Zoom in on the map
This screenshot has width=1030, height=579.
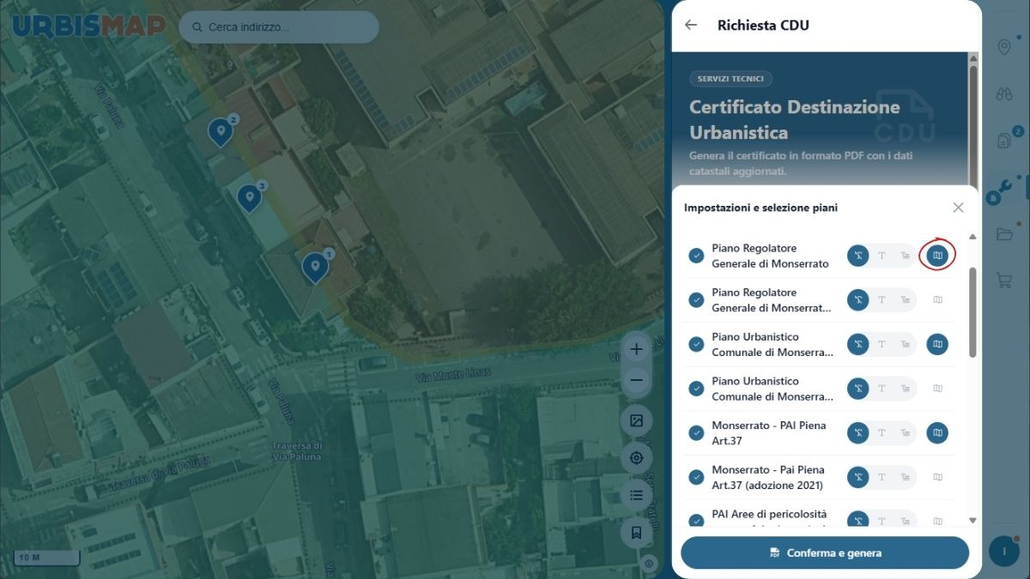pyautogui.click(x=636, y=349)
